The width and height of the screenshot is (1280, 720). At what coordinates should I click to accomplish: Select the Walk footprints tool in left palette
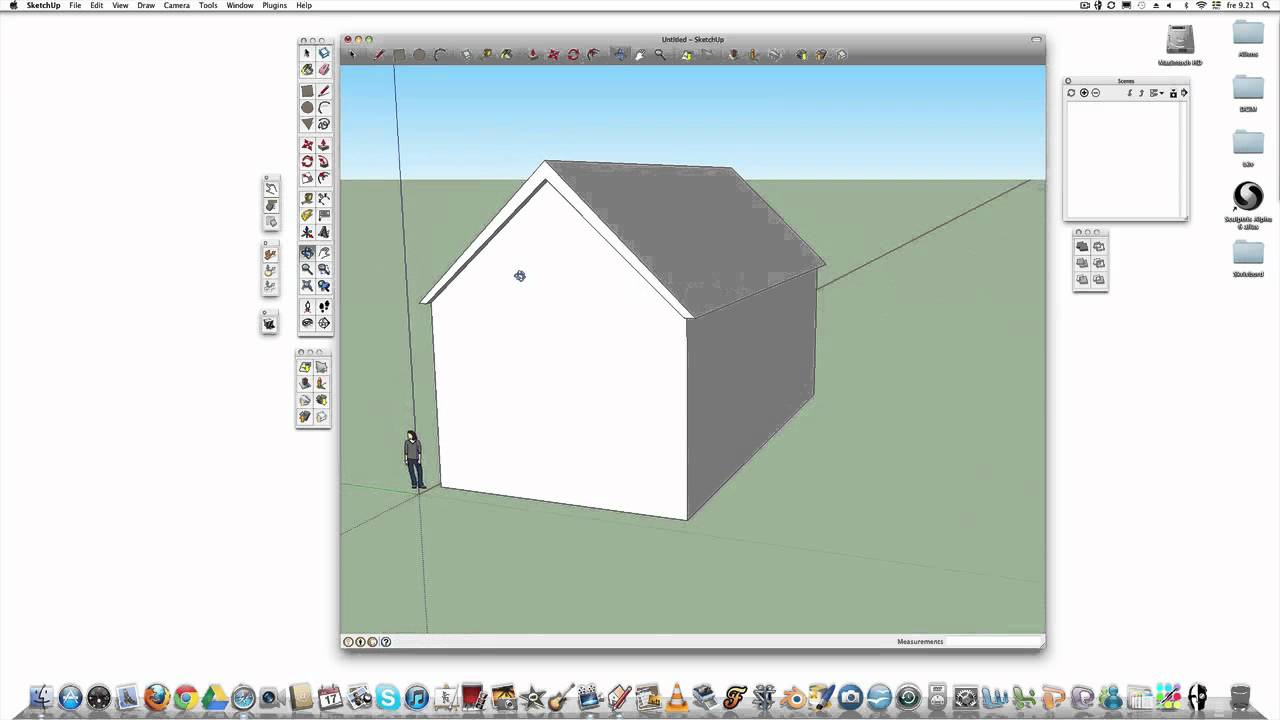(x=323, y=307)
